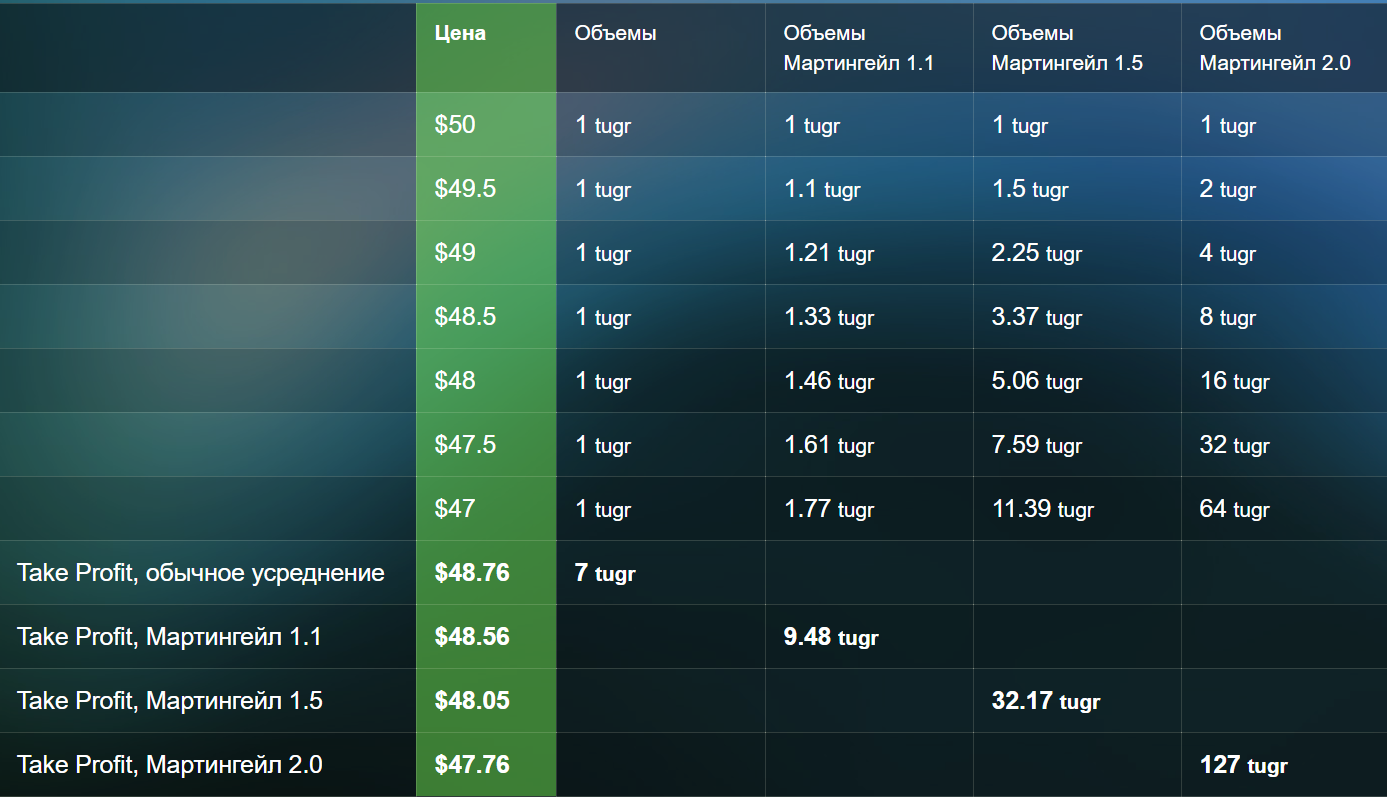1387x797 pixels.
Task: Select the 127 tugr total
Action: click(1244, 765)
